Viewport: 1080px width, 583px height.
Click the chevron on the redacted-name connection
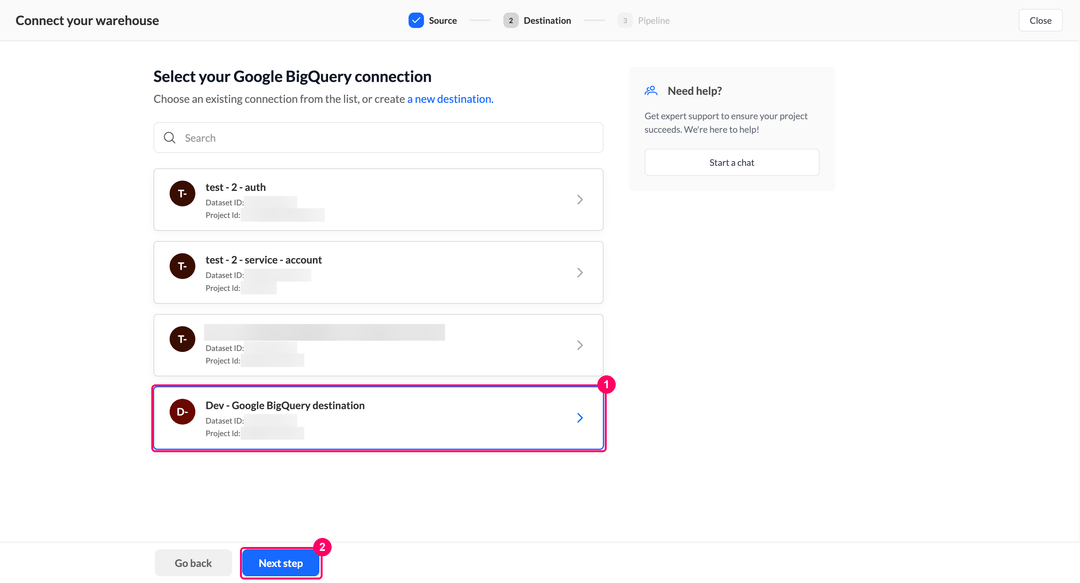point(580,345)
